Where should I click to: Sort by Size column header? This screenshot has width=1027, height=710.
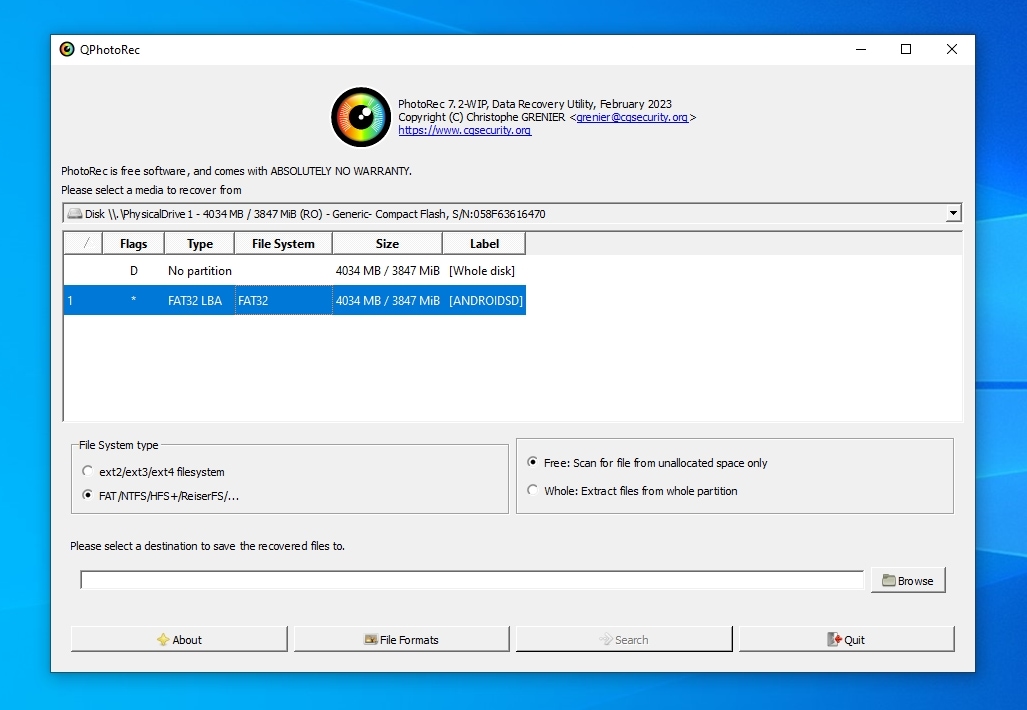tap(387, 244)
